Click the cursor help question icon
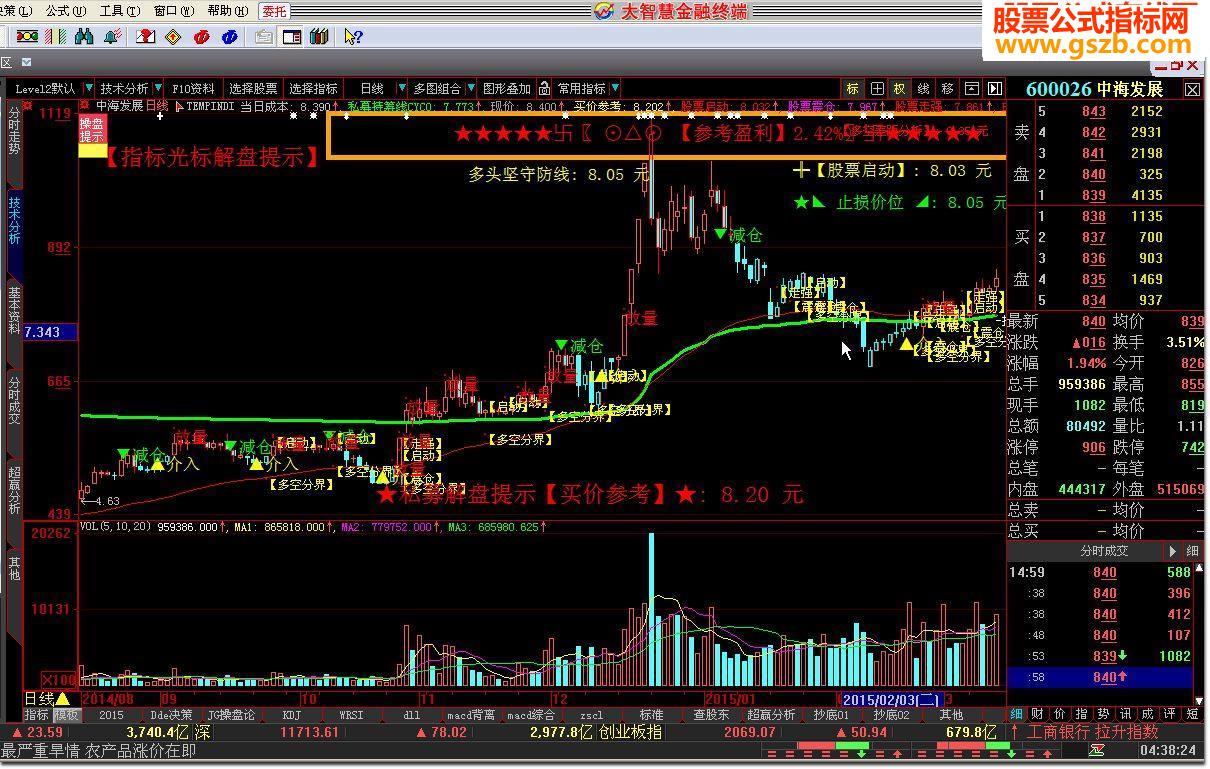 tap(354, 37)
